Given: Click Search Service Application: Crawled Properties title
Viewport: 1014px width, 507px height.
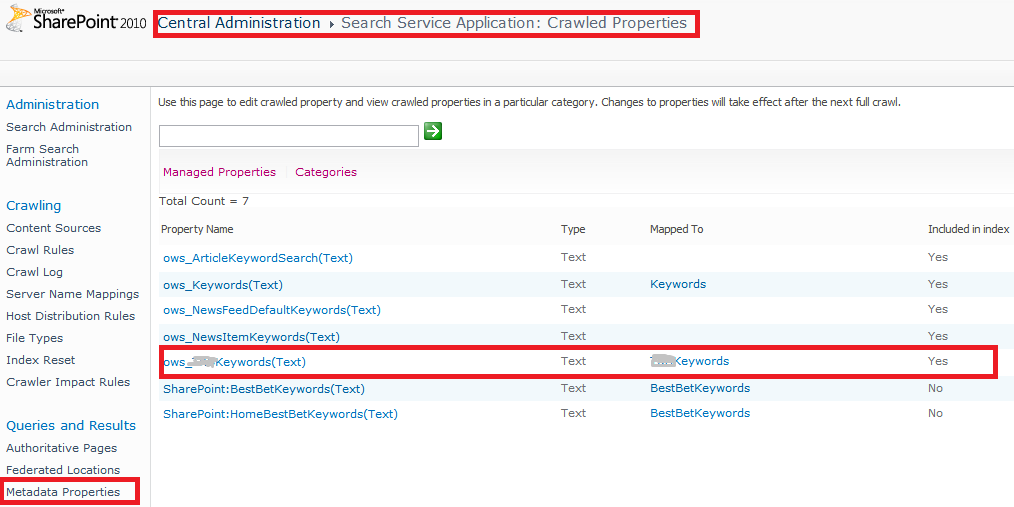Looking at the screenshot, I should pyautogui.click(x=514, y=23).
